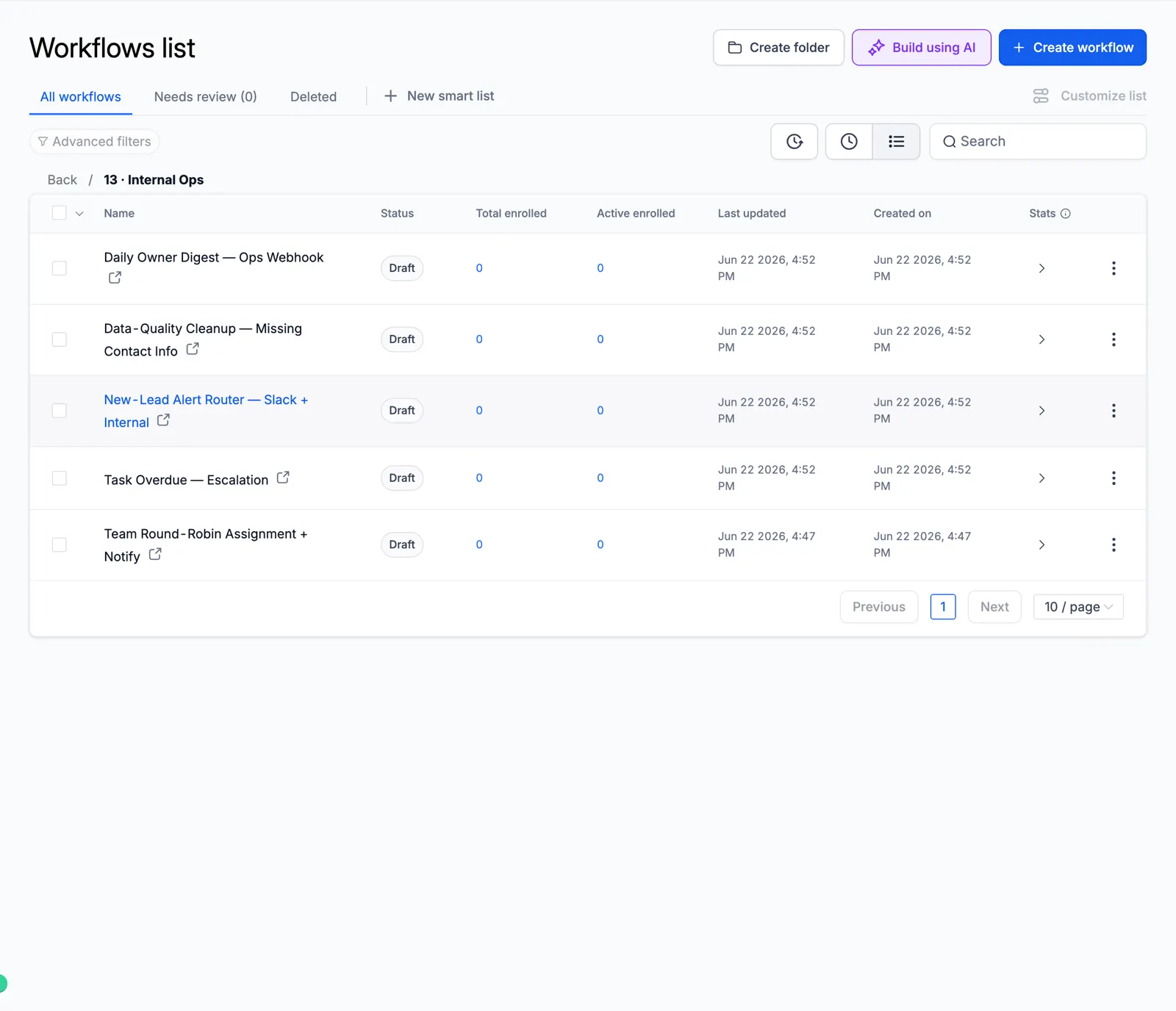Open the Deleted tab
This screenshot has height=1011, width=1176.
(313, 97)
